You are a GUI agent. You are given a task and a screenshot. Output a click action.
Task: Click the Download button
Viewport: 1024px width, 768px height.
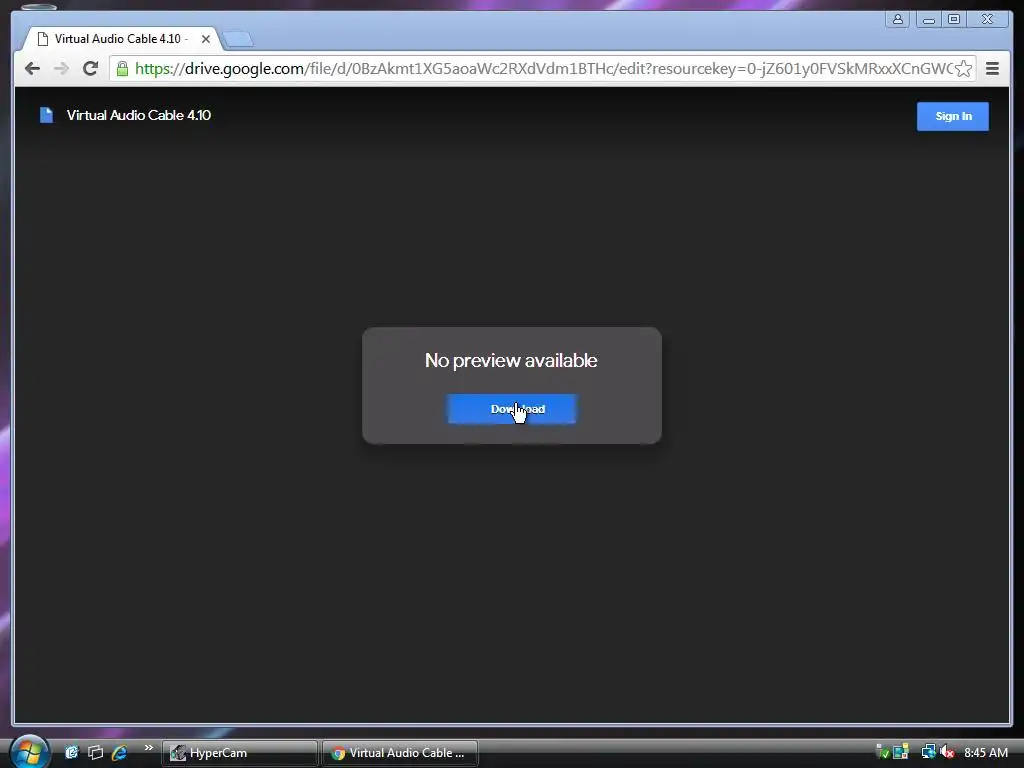point(511,409)
